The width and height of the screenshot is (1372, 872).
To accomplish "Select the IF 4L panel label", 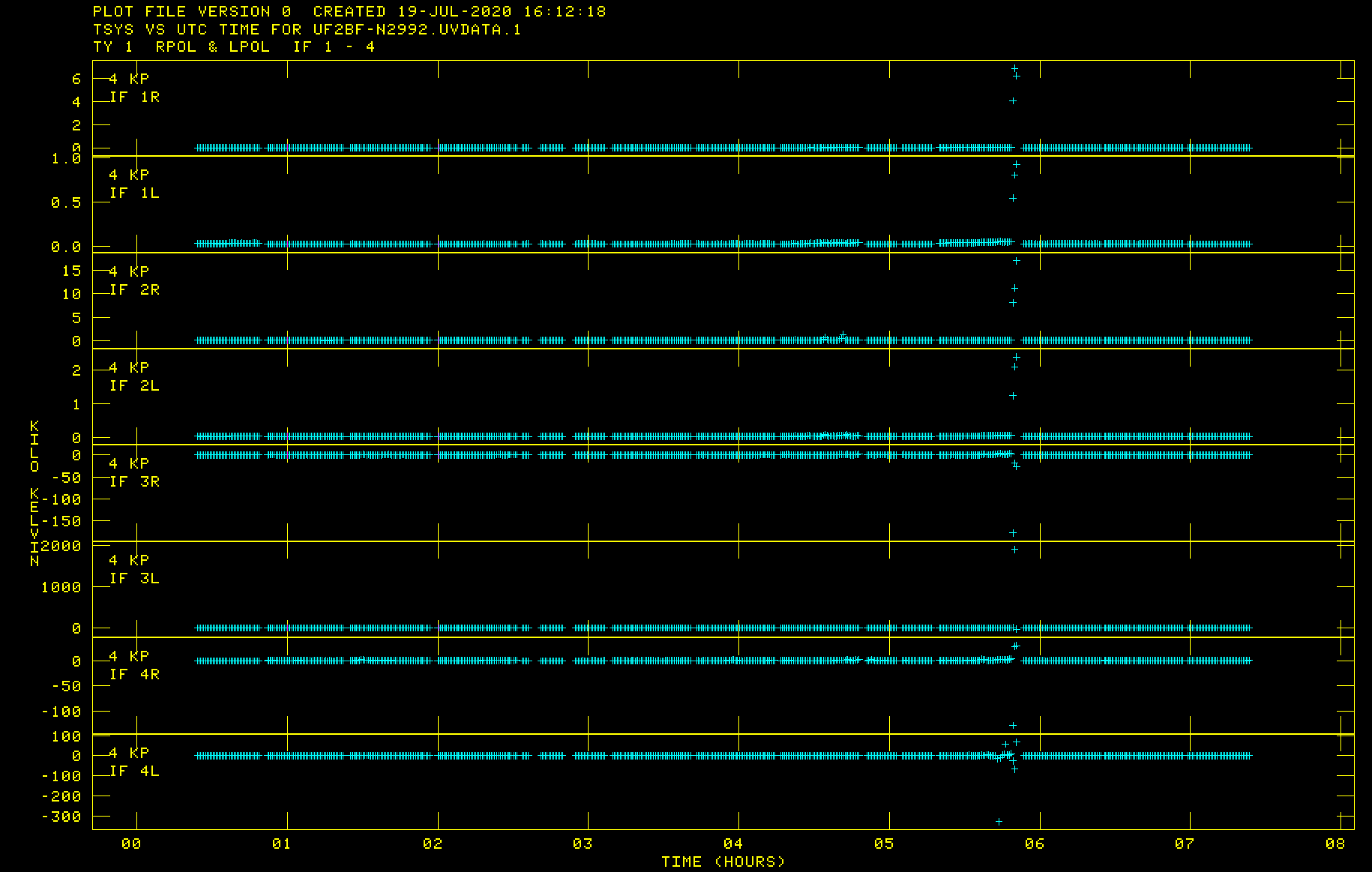I will click(135, 772).
